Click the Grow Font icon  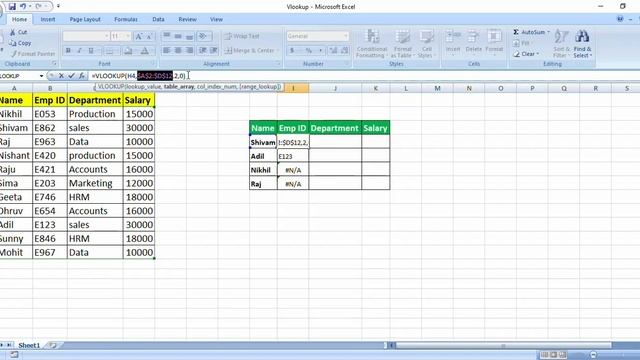coord(139,36)
